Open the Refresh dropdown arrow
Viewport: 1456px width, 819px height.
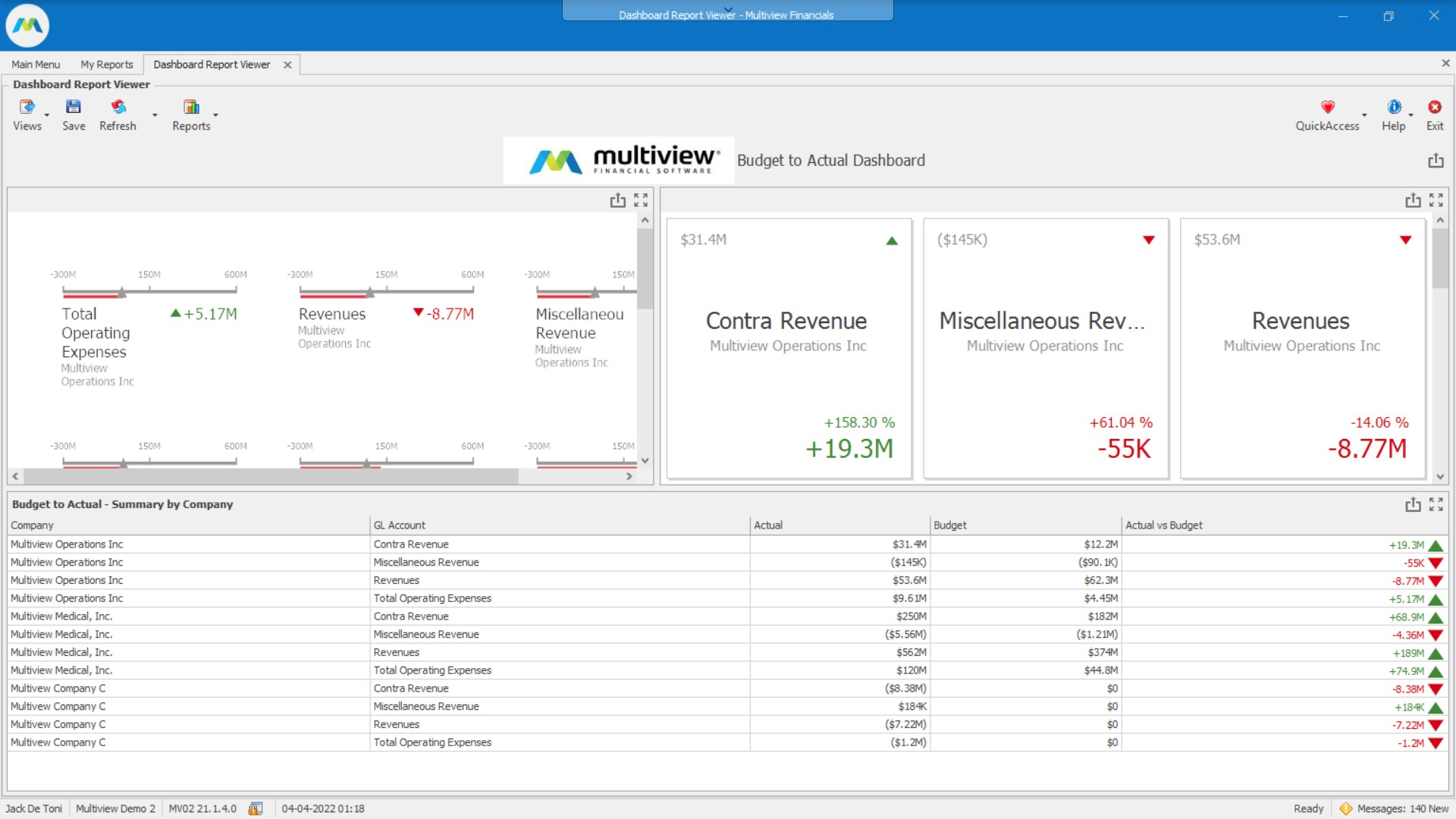tap(154, 116)
